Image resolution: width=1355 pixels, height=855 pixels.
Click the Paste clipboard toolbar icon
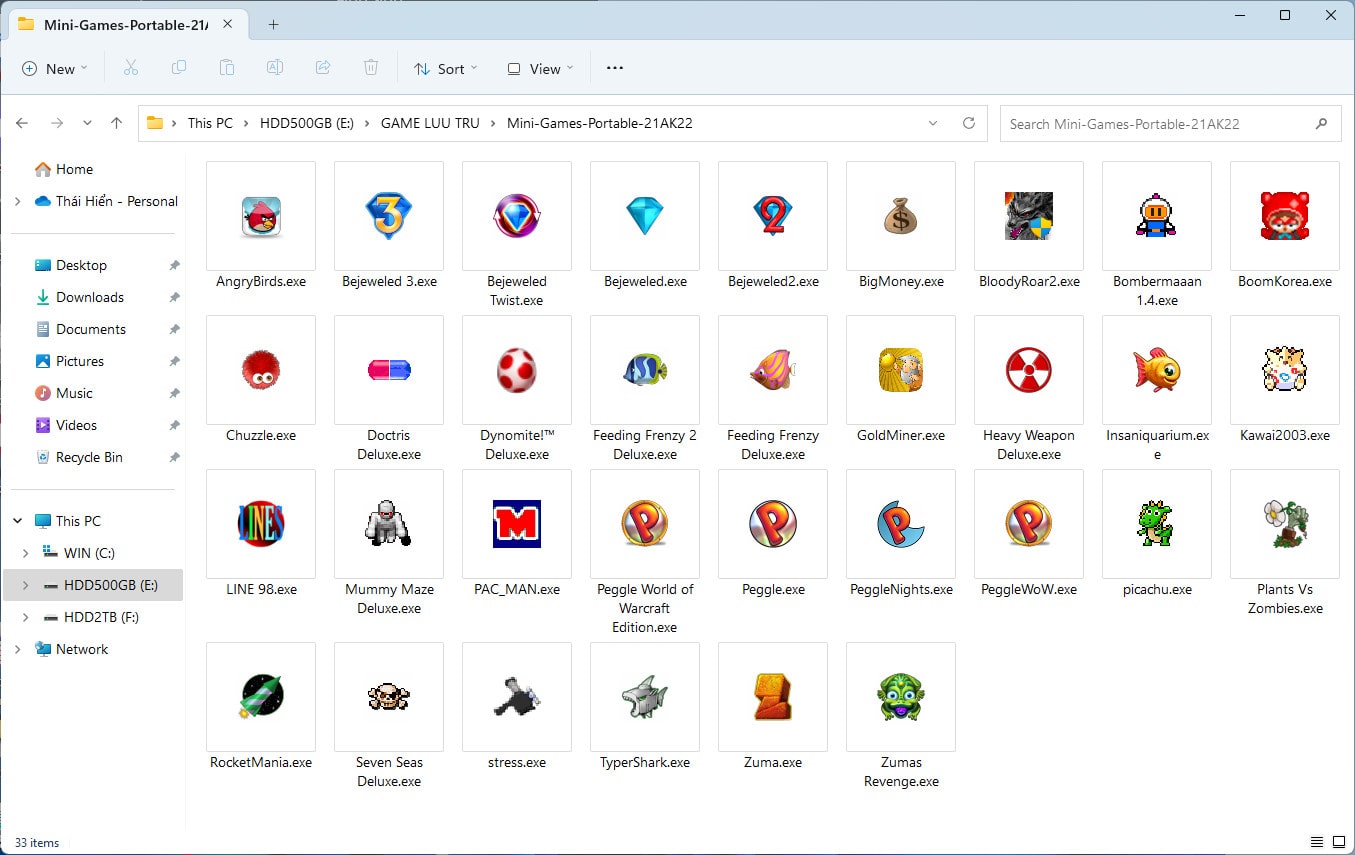pyautogui.click(x=227, y=68)
